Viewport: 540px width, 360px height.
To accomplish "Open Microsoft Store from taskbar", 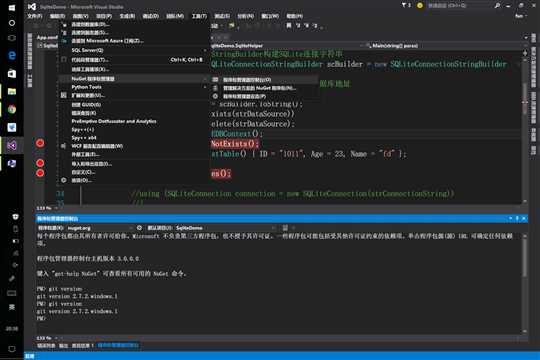I will tap(12, 73).
